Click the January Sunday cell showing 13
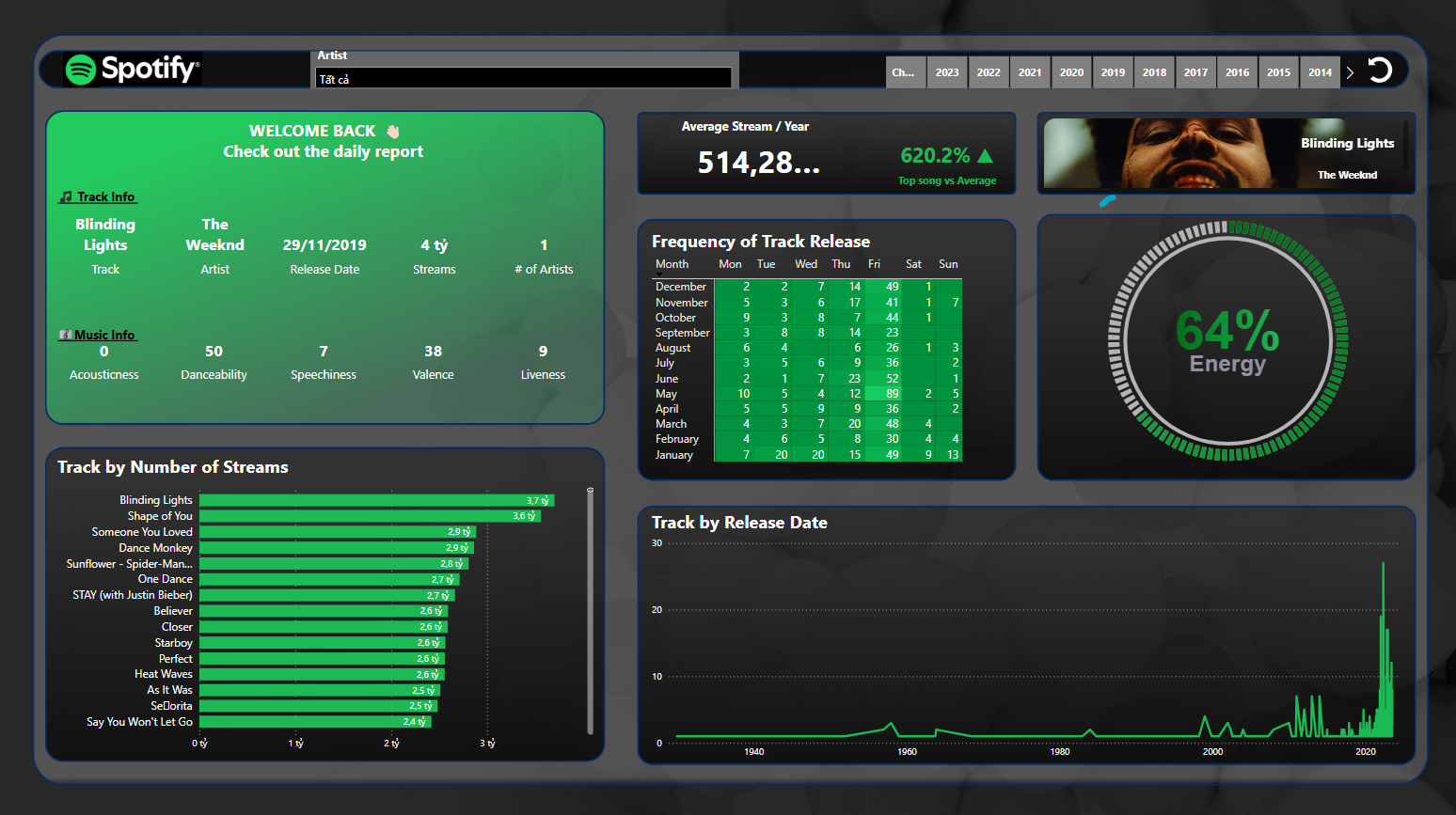 click(948, 455)
